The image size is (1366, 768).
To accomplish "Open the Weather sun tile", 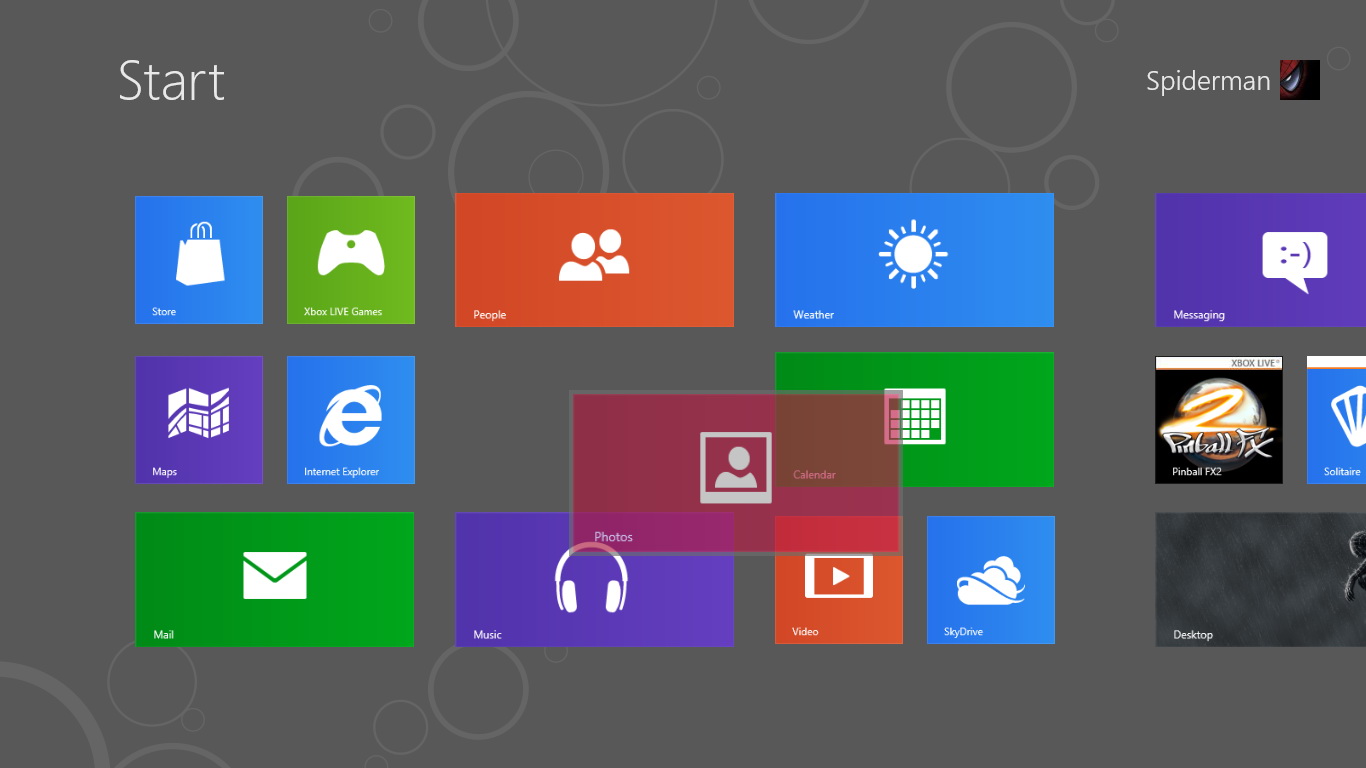I will (914, 260).
